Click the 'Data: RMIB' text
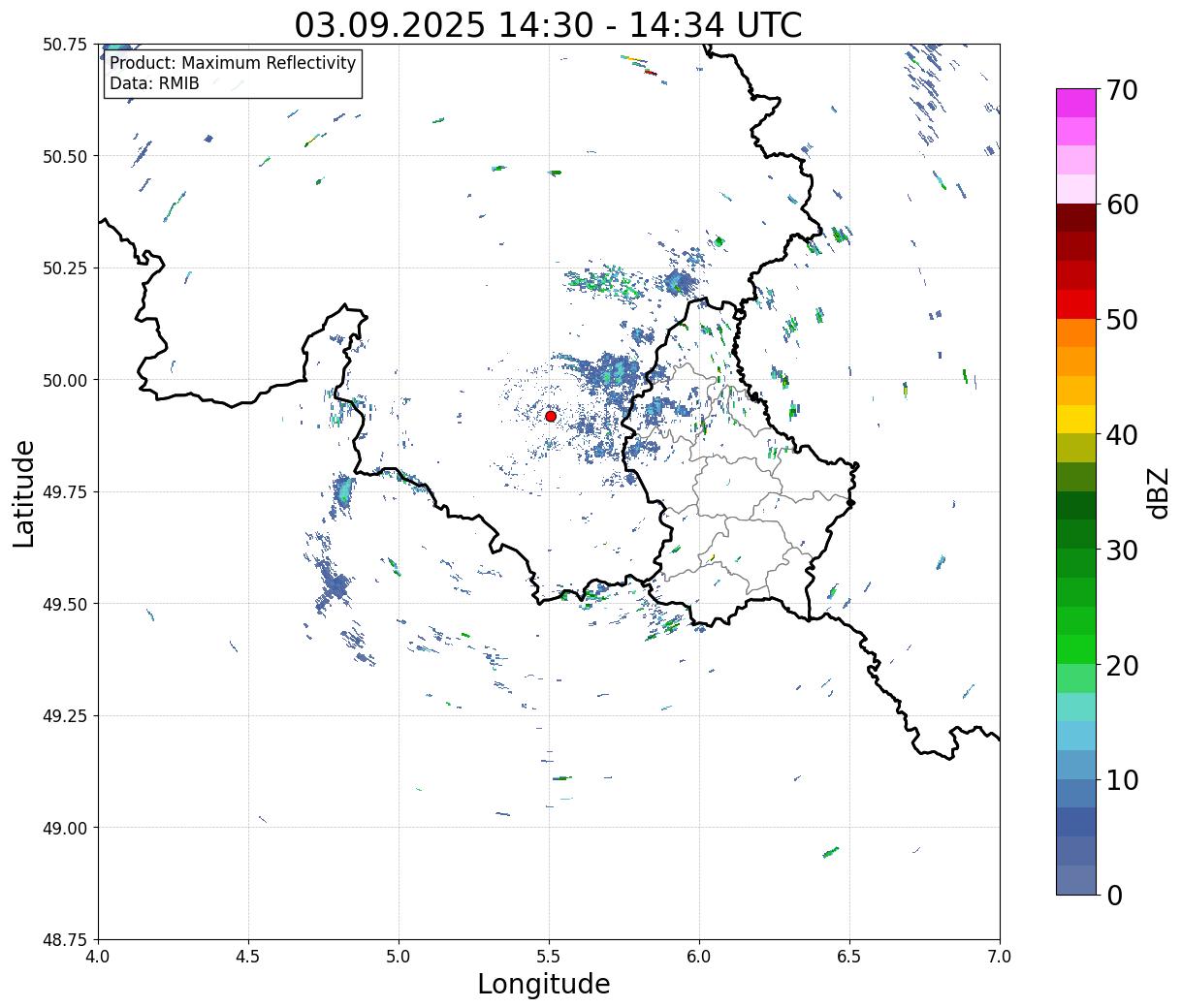This screenshot has height=1008, width=1182. 154,84
